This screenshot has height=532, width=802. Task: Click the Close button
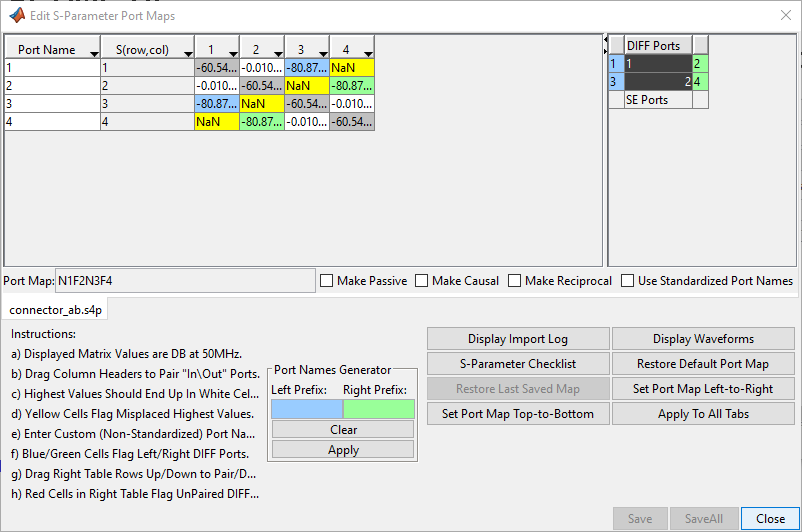click(x=770, y=519)
